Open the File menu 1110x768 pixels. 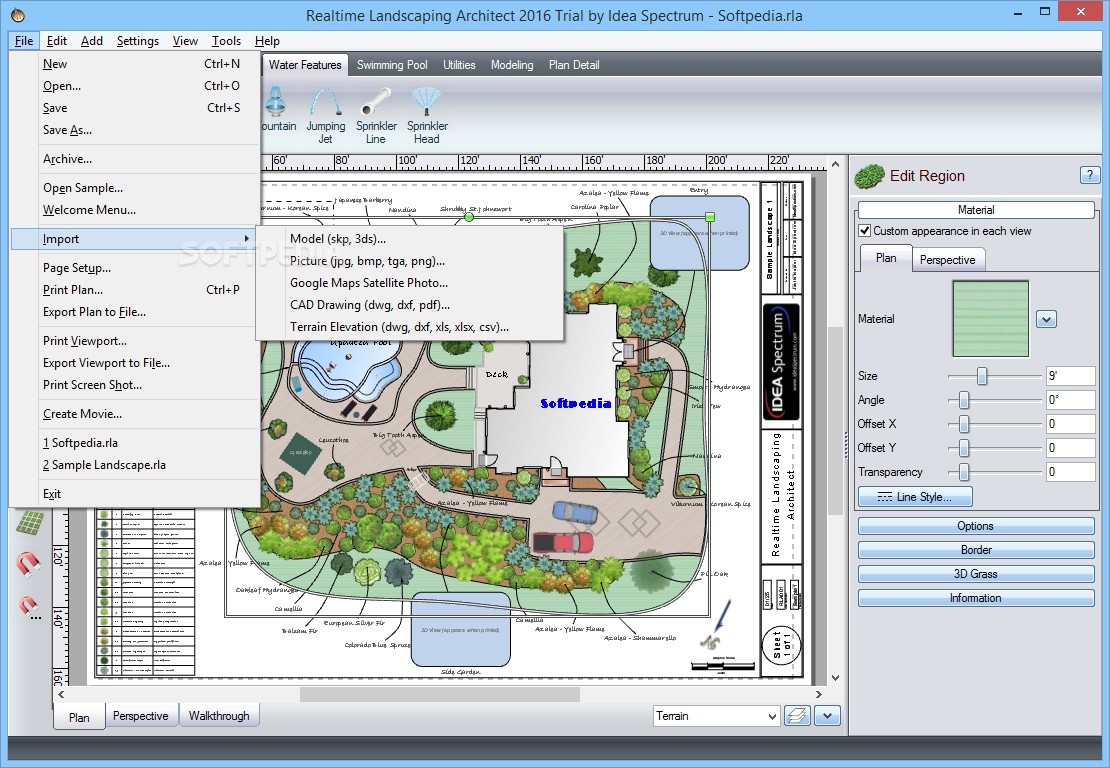pos(24,41)
